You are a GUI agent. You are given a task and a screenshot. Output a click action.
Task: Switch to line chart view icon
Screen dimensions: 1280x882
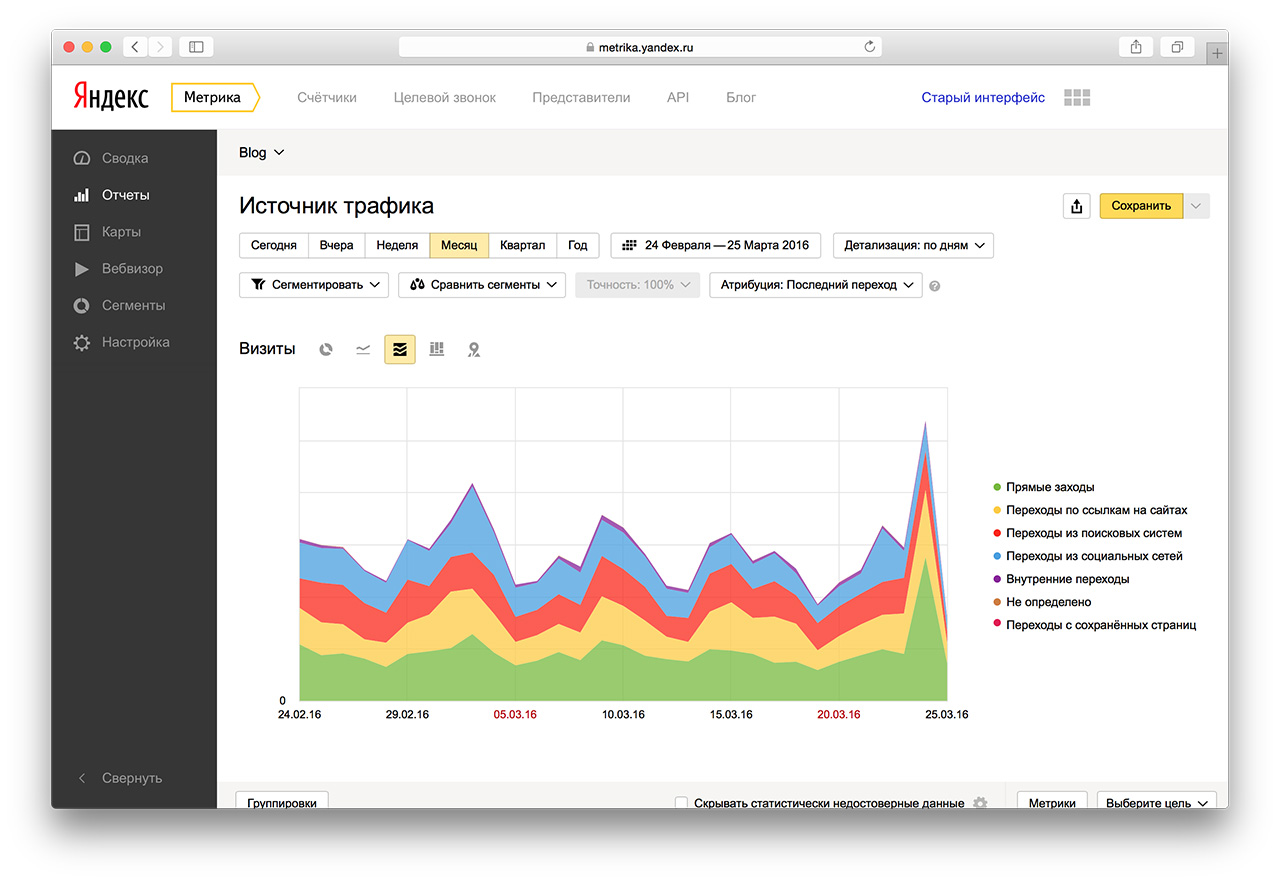click(x=363, y=349)
